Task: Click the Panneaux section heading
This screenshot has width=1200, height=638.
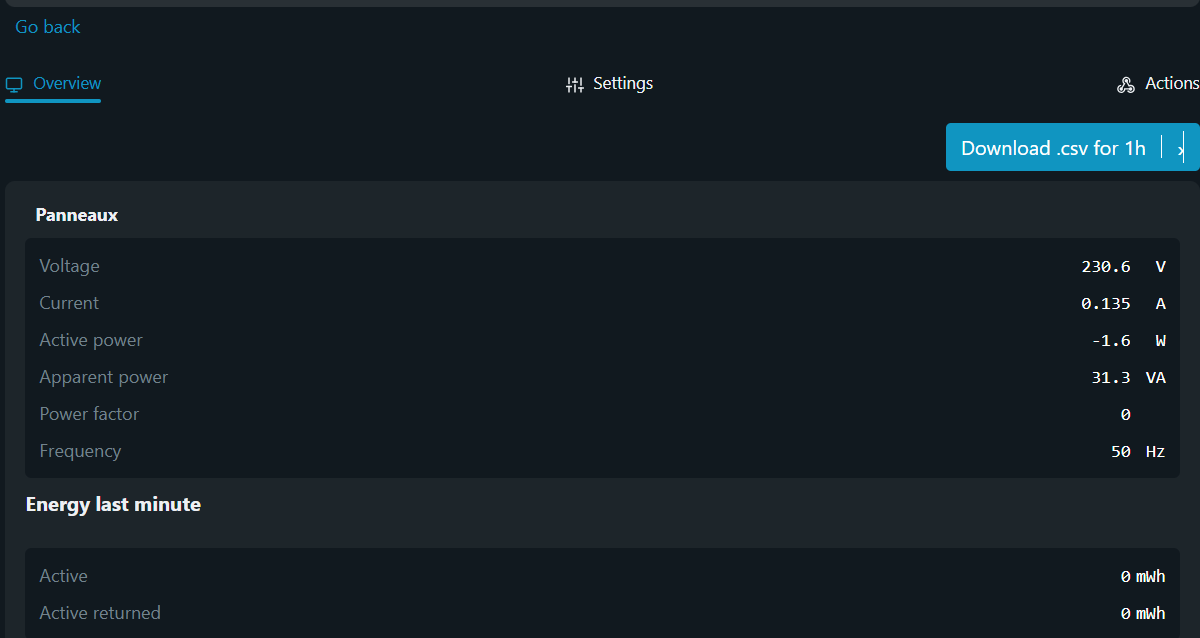Action: pos(77,215)
